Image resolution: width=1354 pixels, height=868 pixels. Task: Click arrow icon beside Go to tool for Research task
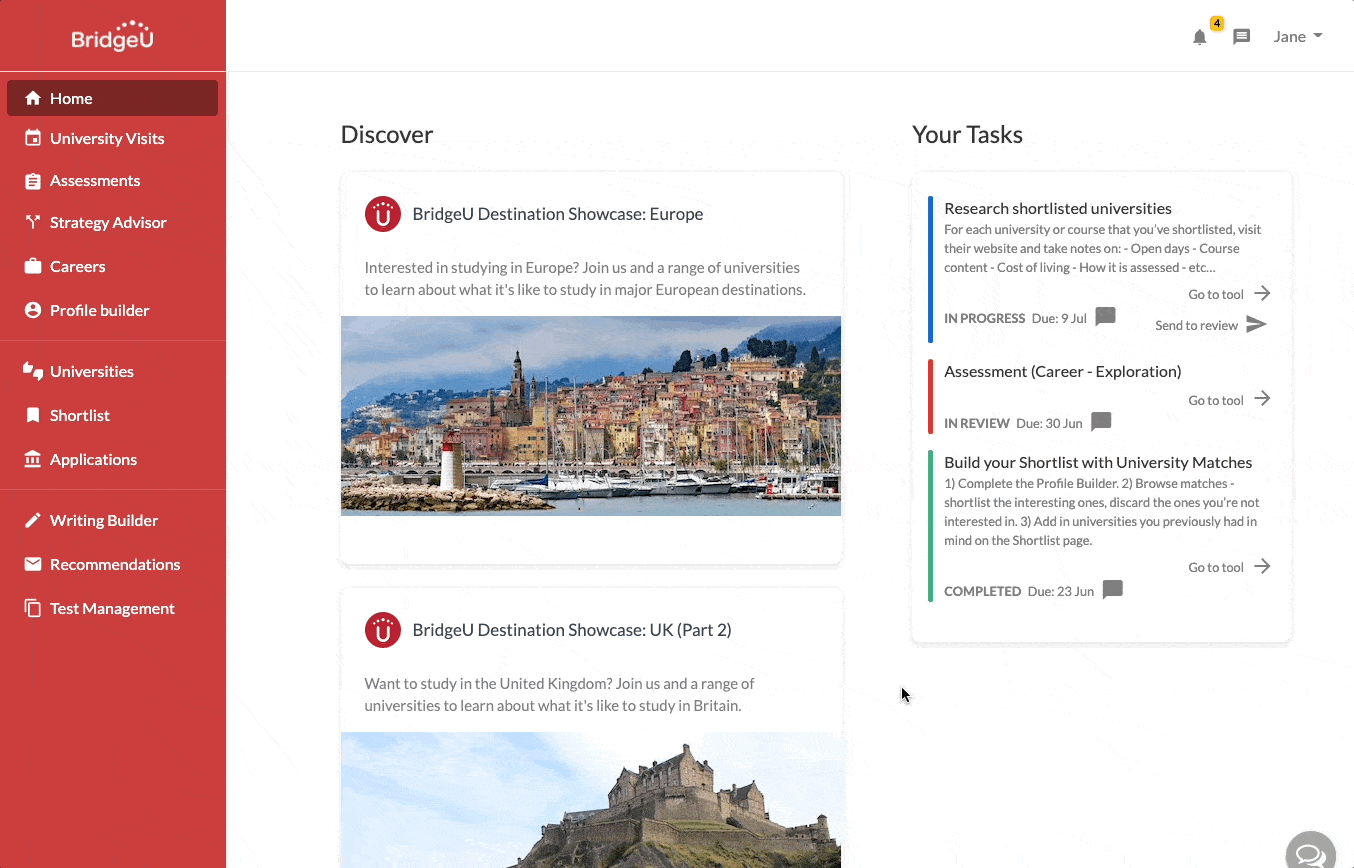click(1262, 293)
